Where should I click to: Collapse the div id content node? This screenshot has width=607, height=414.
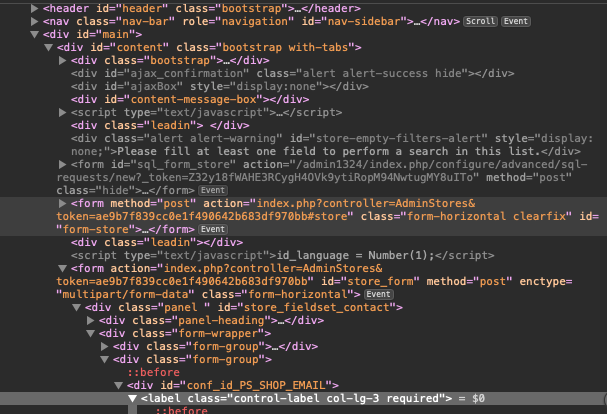(x=48, y=48)
